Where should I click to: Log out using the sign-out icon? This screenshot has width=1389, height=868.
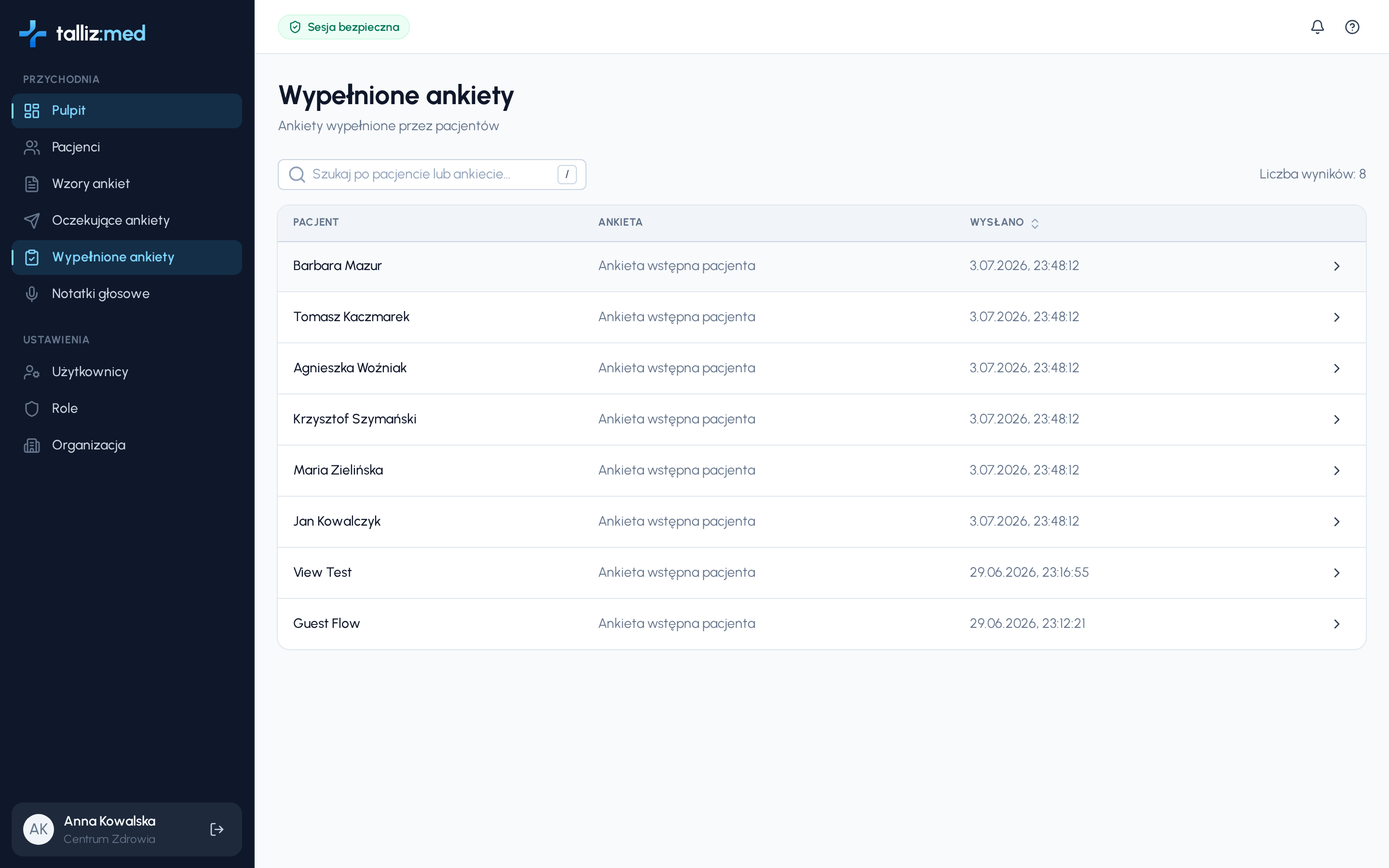pyautogui.click(x=217, y=829)
